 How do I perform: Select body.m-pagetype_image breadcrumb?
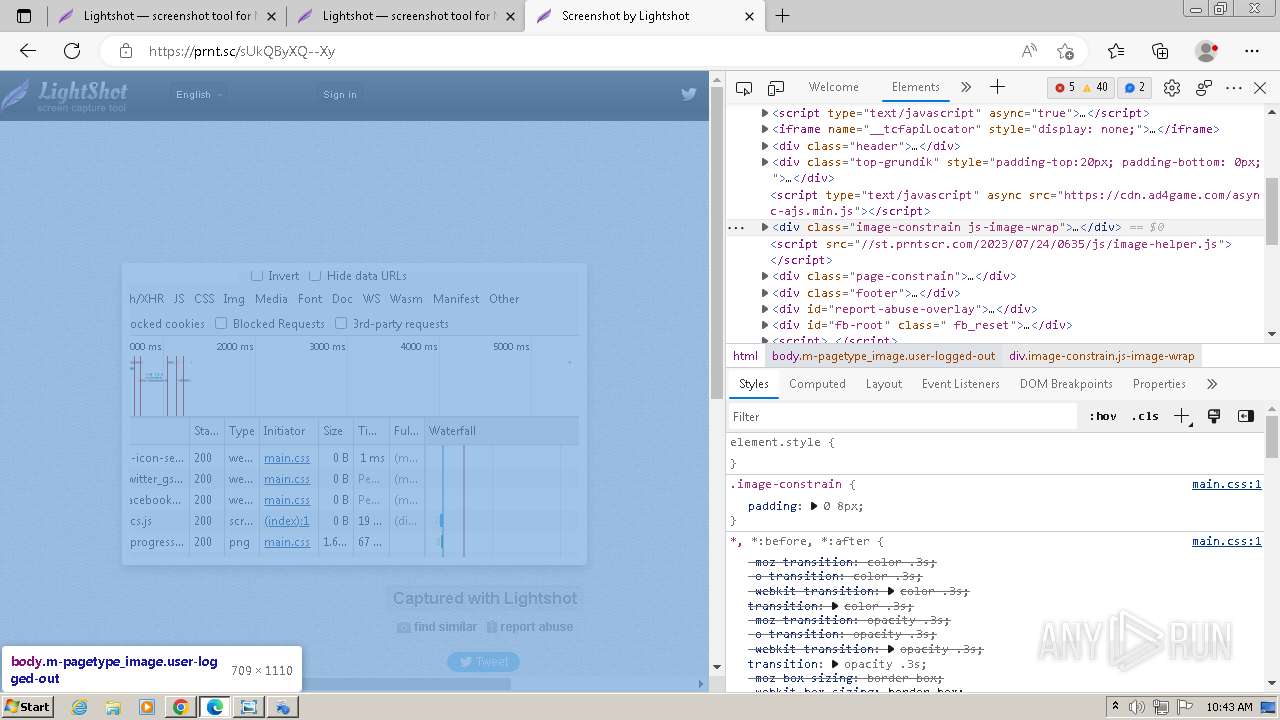tap(883, 356)
